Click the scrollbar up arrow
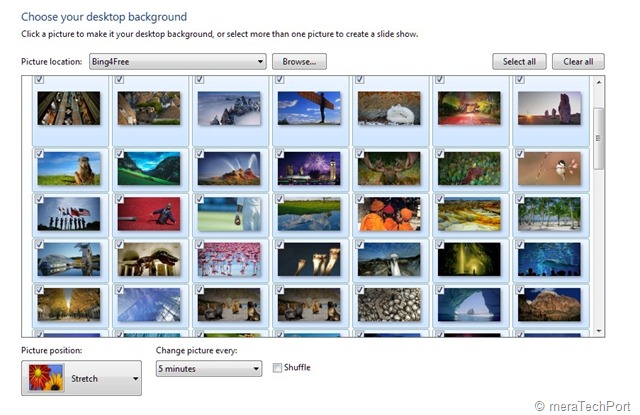The width and height of the screenshot is (640, 415). 598,82
